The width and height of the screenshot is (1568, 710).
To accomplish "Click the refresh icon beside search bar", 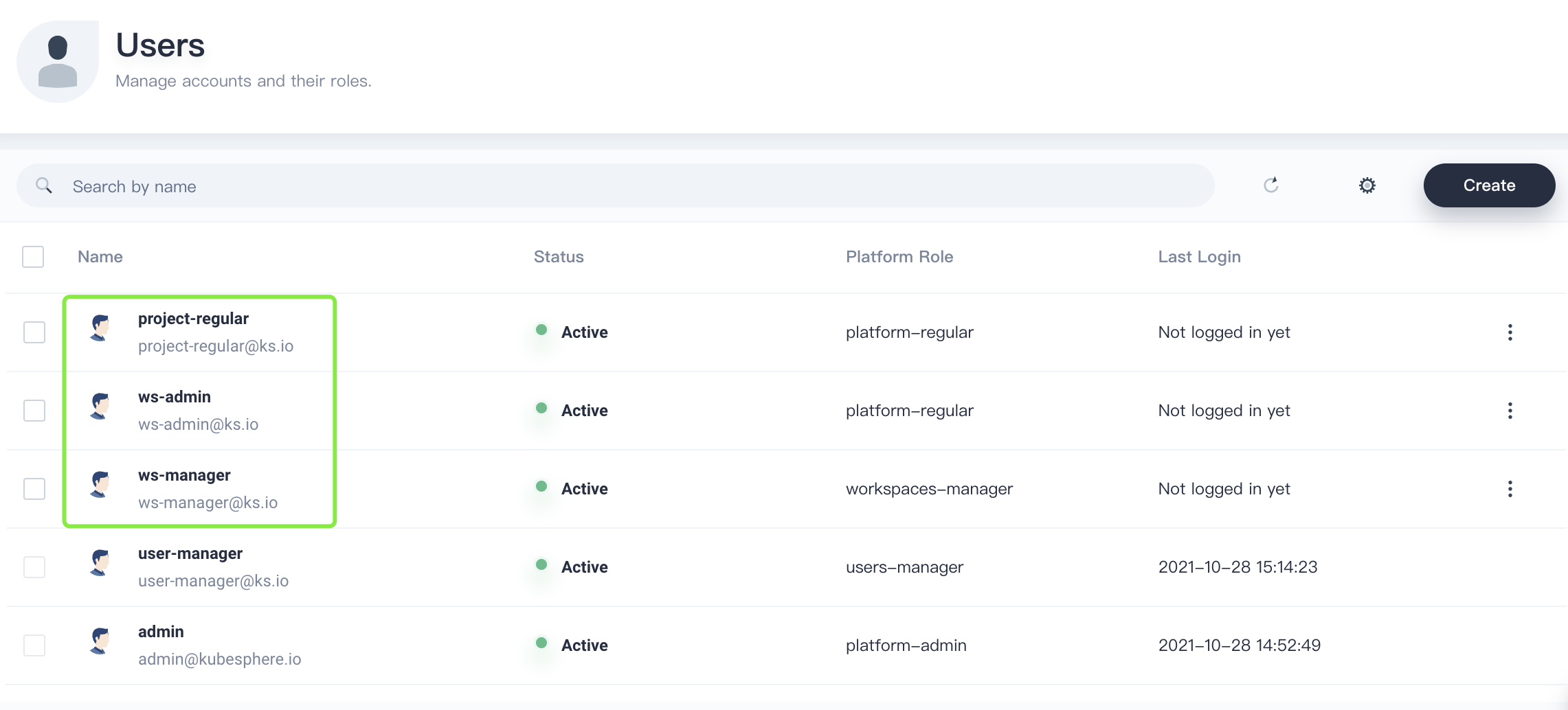I will [1270, 185].
